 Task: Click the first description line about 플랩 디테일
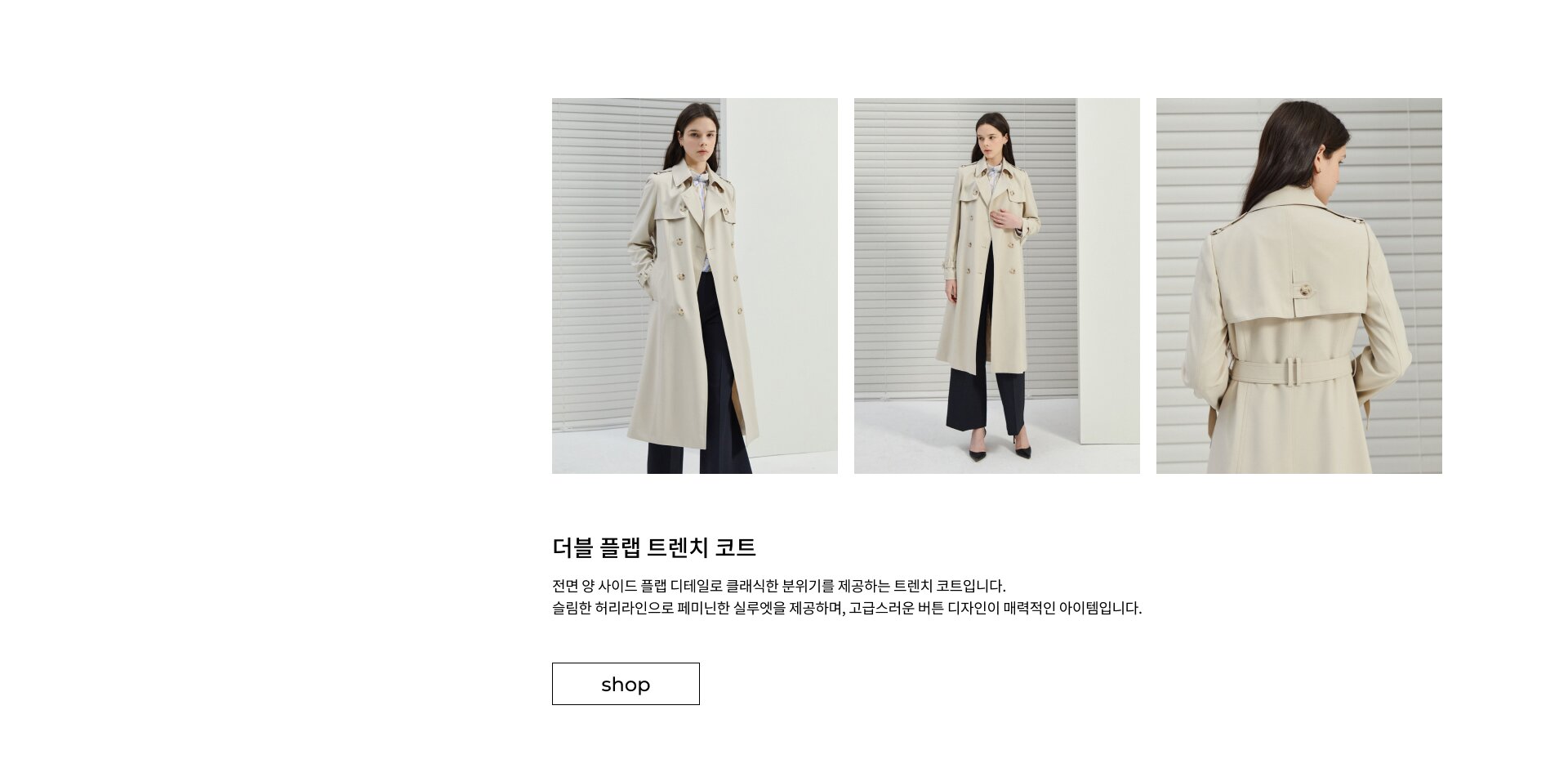point(779,586)
